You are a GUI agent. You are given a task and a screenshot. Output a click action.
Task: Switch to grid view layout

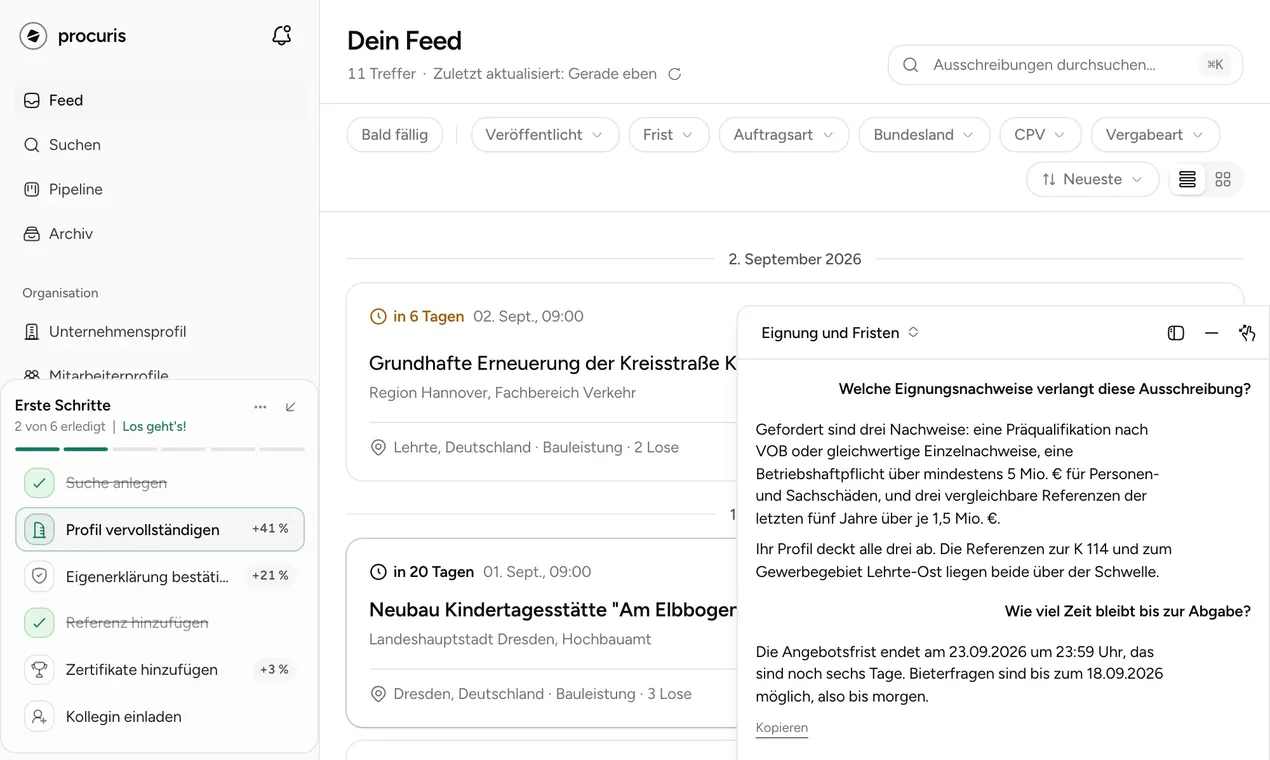(1223, 180)
